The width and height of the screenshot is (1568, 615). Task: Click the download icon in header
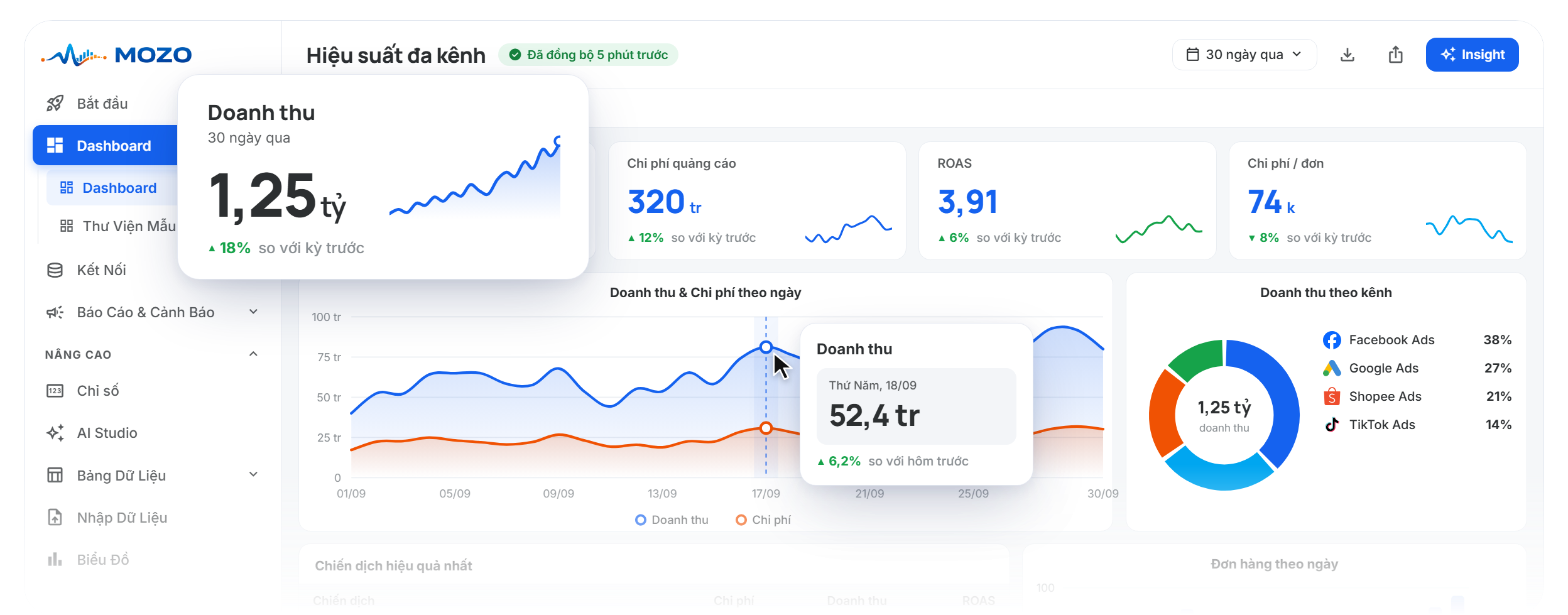click(1347, 55)
